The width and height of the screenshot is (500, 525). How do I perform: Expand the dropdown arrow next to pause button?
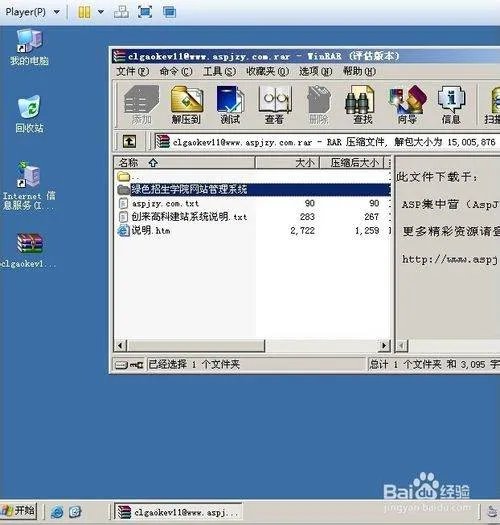pos(101,12)
